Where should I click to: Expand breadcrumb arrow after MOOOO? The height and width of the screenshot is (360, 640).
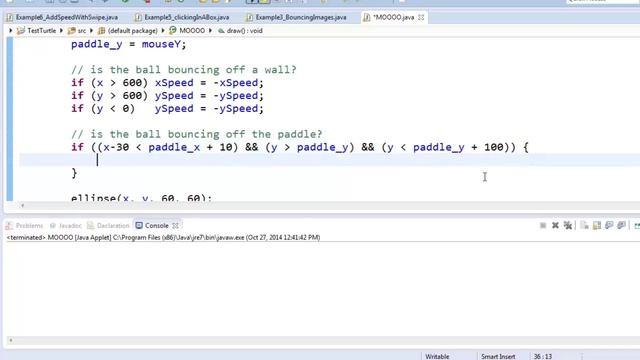pos(211,31)
